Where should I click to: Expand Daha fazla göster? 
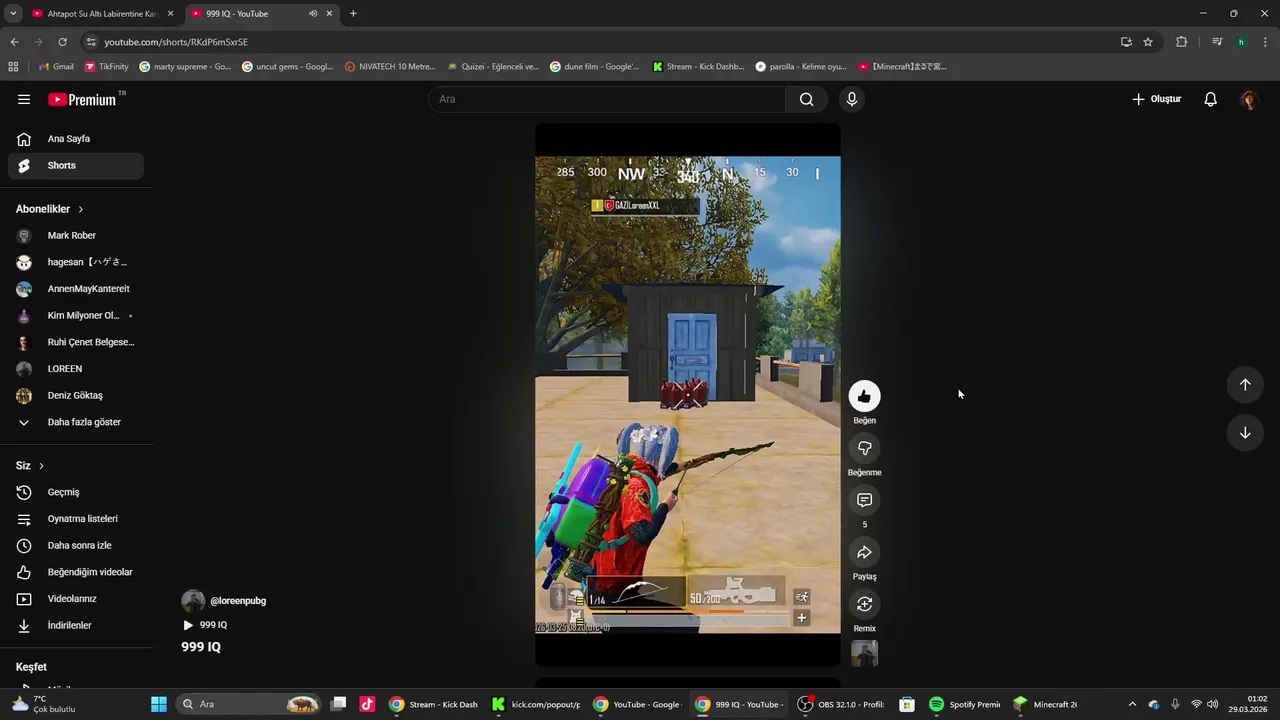76,422
